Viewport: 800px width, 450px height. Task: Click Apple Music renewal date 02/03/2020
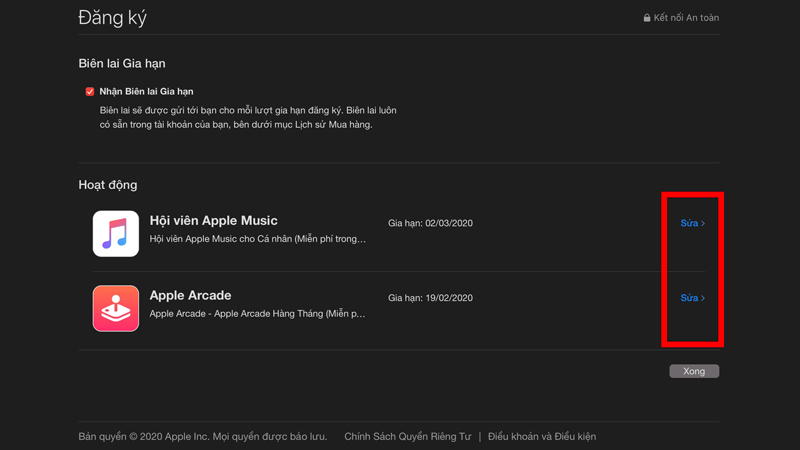click(430, 223)
